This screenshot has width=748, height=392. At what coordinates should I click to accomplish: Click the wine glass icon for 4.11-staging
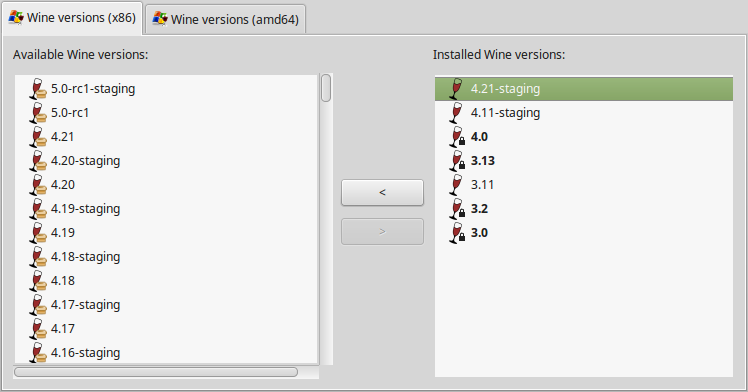456,113
